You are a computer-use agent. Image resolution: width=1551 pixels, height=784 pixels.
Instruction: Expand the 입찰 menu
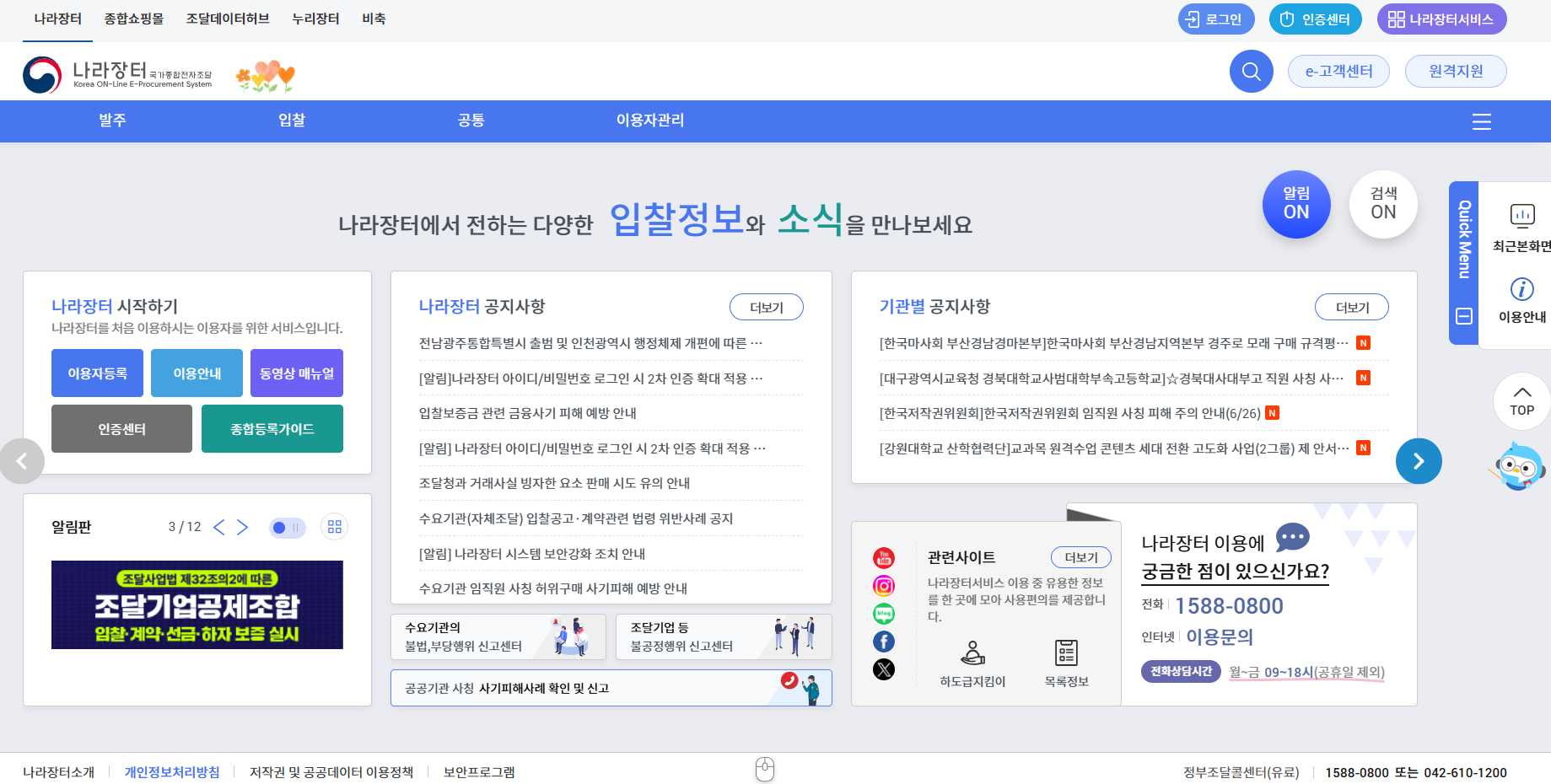(292, 121)
